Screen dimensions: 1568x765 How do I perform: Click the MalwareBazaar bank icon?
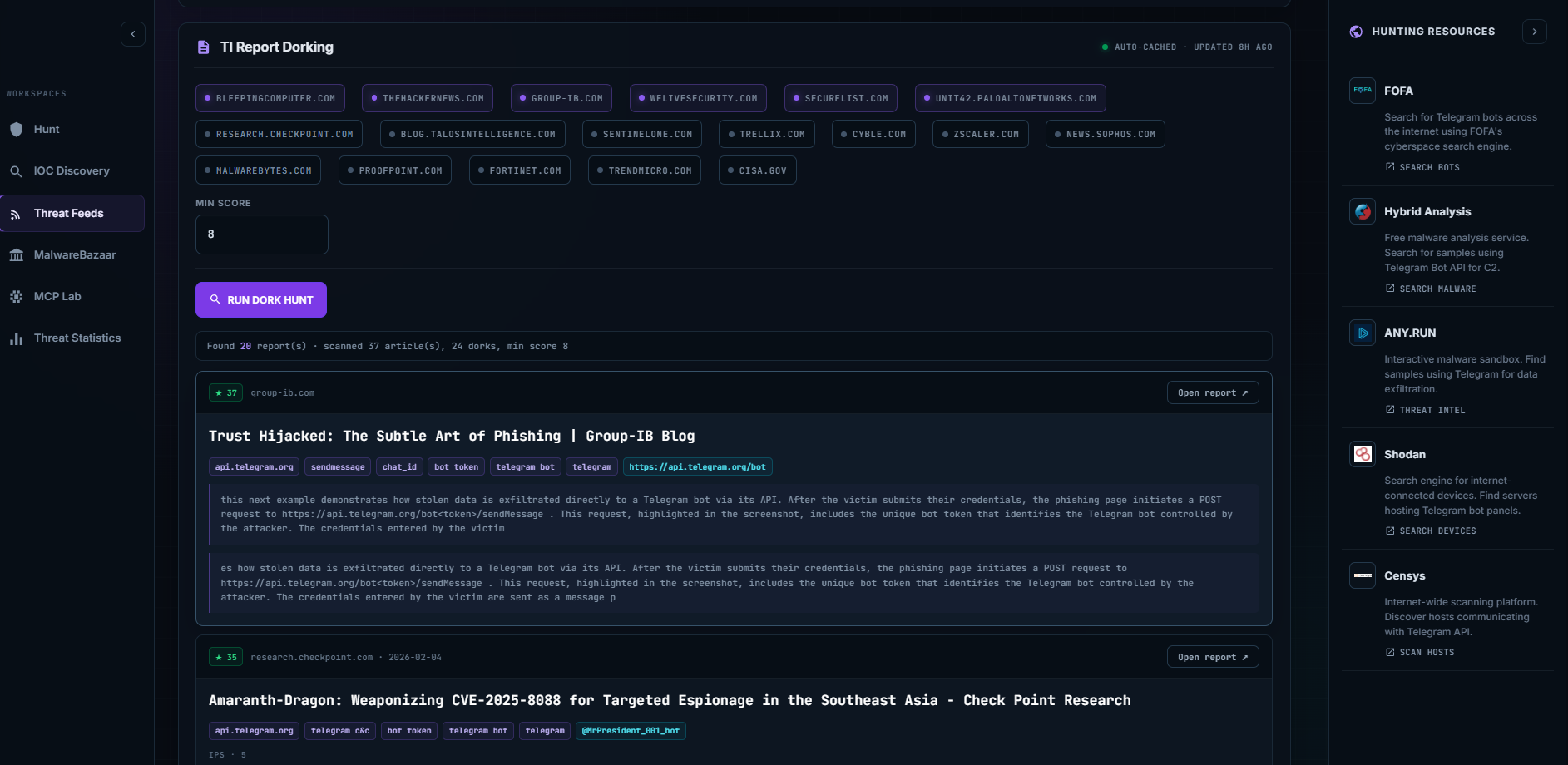16,255
